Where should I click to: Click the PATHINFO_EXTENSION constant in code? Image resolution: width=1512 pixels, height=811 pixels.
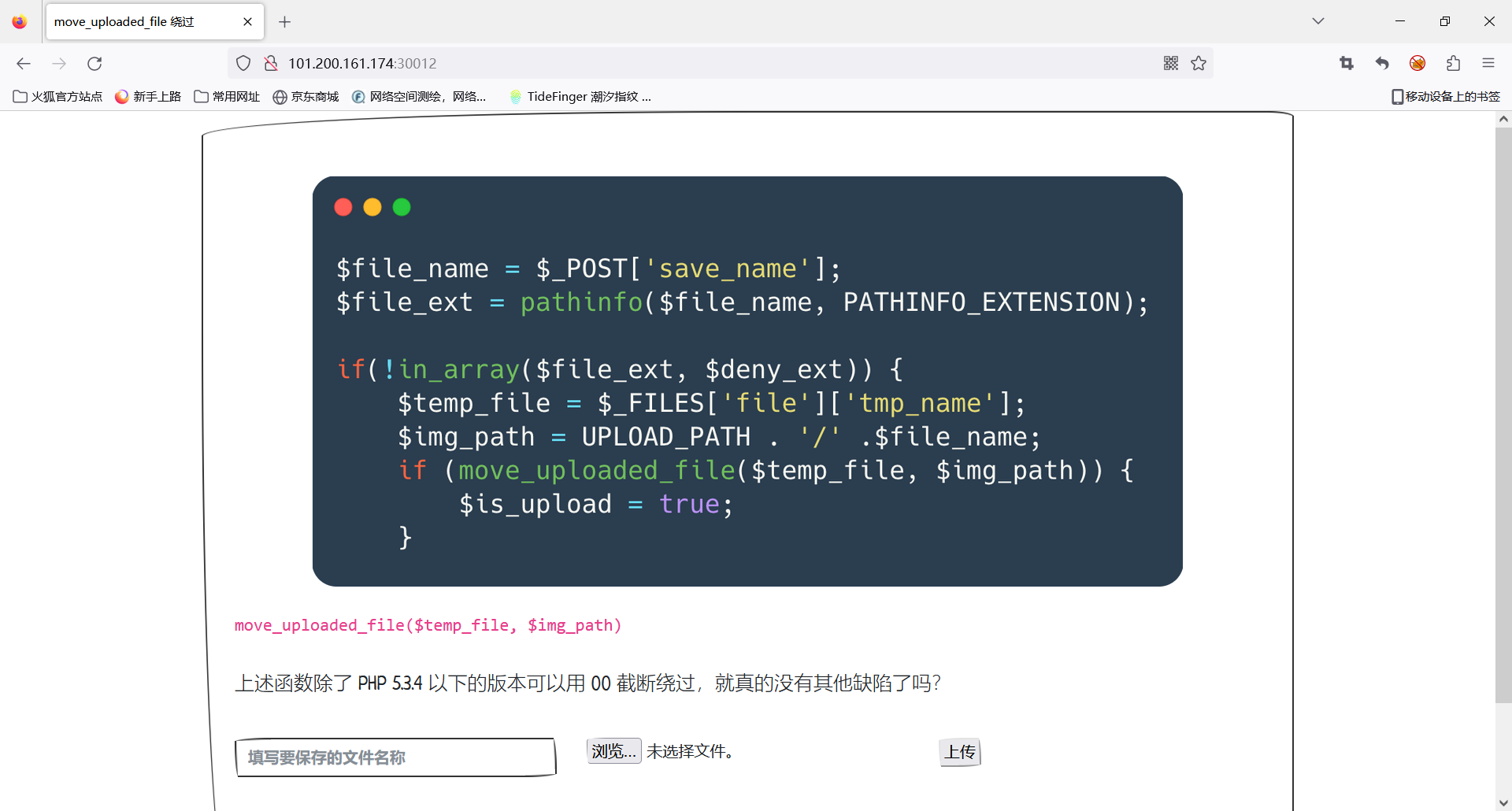click(981, 302)
